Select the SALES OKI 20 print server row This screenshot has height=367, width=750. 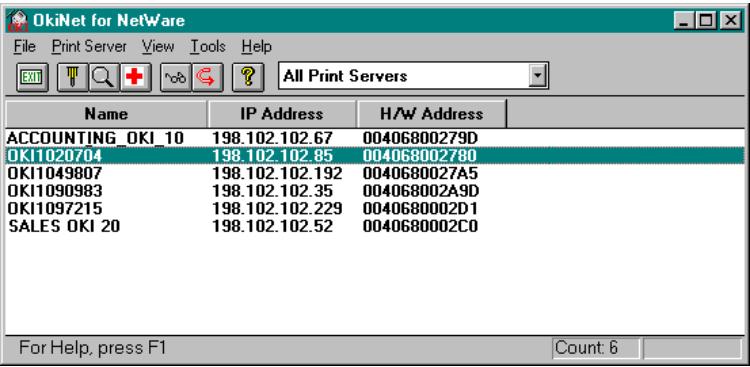pos(375,226)
